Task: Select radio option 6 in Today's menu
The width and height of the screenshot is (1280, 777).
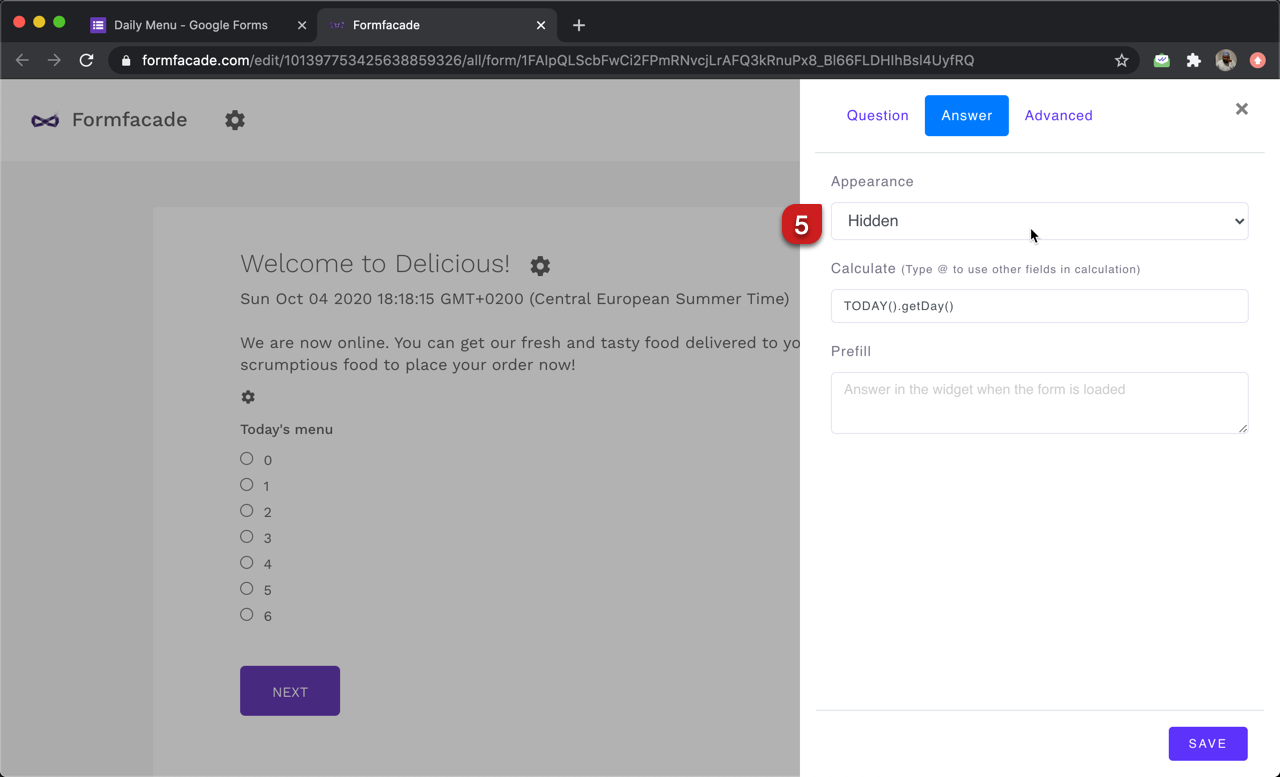Action: pyautogui.click(x=246, y=614)
